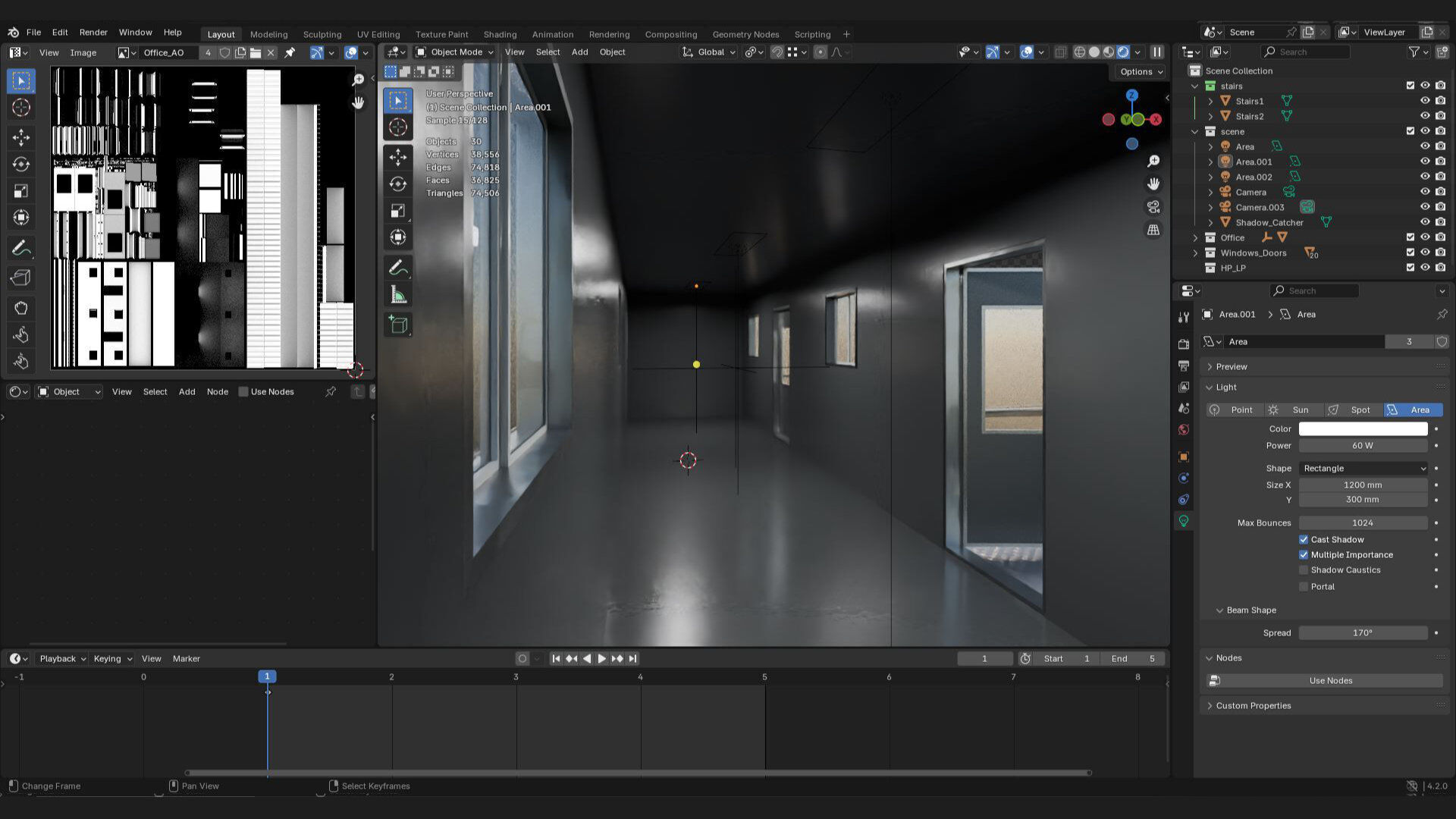Viewport: 1456px width, 819px height.
Task: Click the Add Cube tool icon
Action: tap(398, 325)
